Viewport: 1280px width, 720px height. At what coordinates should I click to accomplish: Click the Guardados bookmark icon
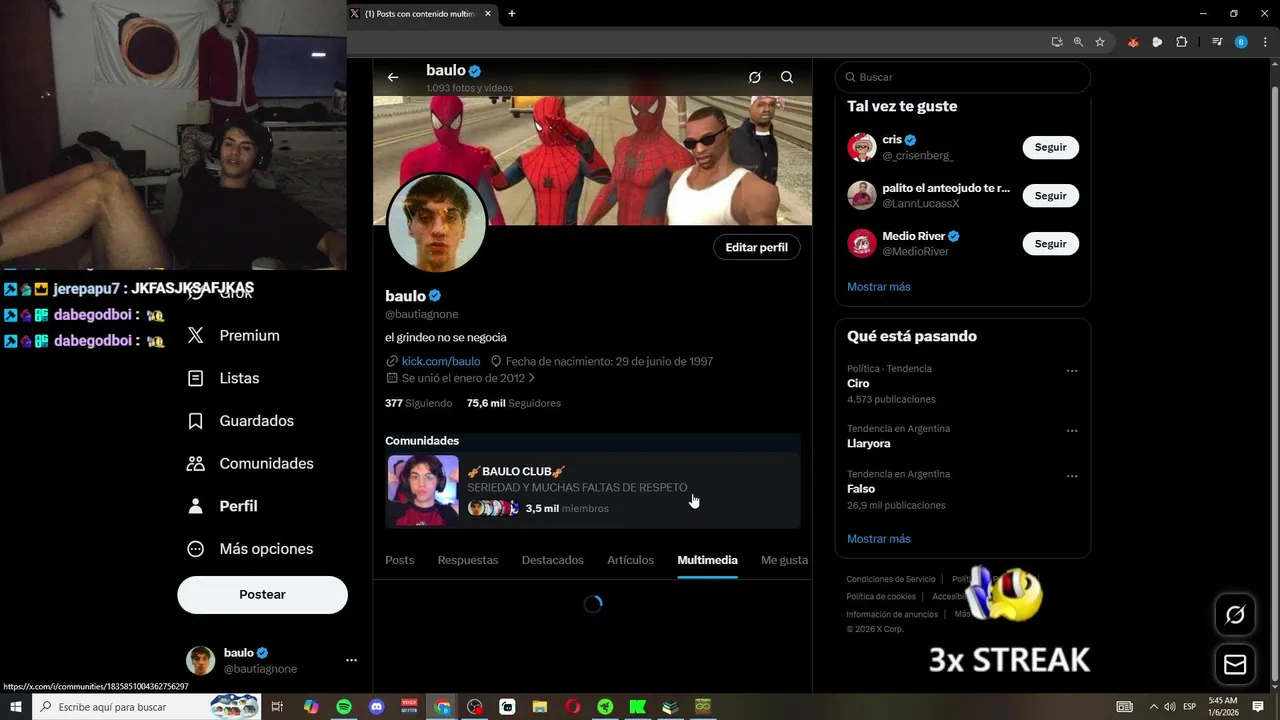[x=196, y=421]
